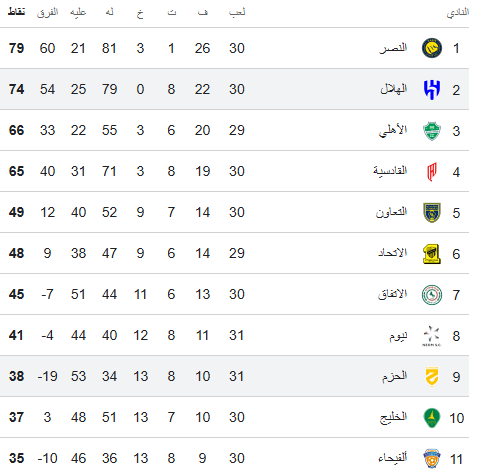This screenshot has height=473, width=478.
Task: Open the الاتحاد team name link
Action: pos(392,253)
